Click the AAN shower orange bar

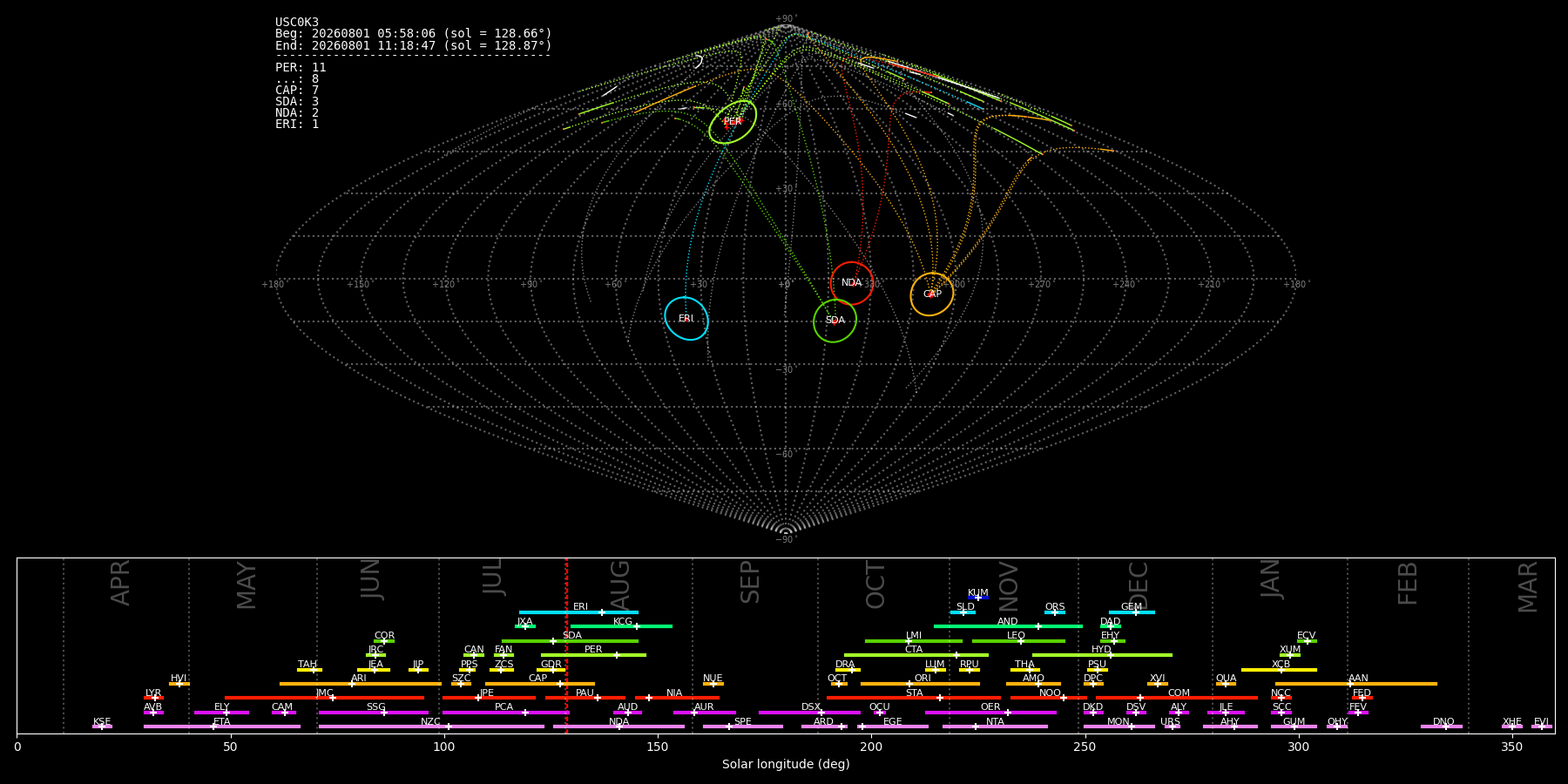pyautogui.click(x=1356, y=684)
